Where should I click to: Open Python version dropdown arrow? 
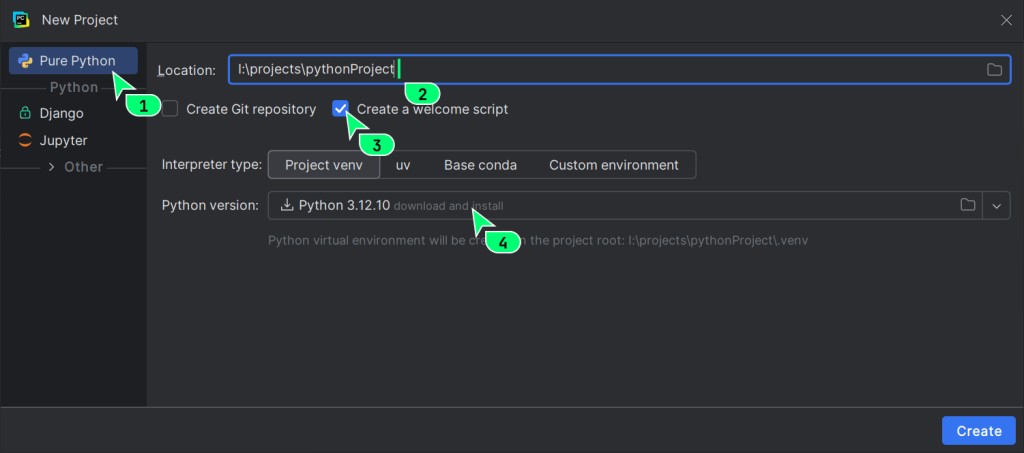coord(996,205)
